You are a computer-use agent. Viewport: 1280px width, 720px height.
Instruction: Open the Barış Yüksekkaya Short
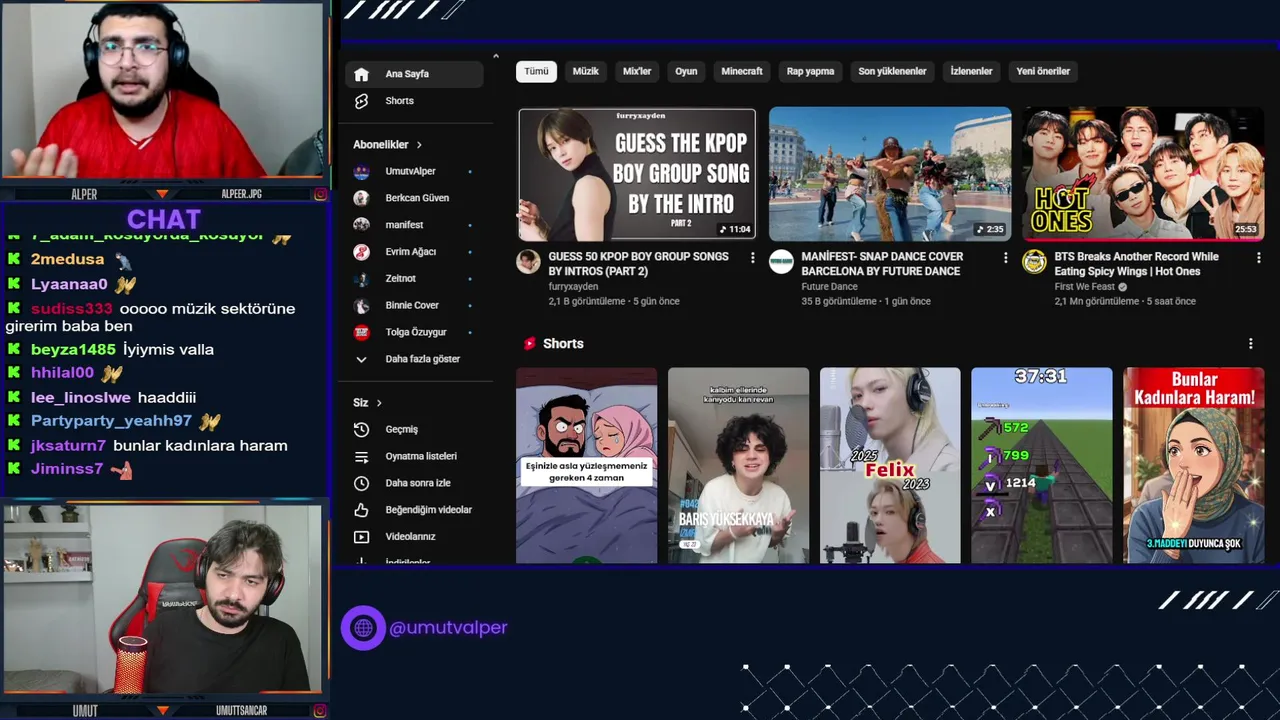[738, 465]
